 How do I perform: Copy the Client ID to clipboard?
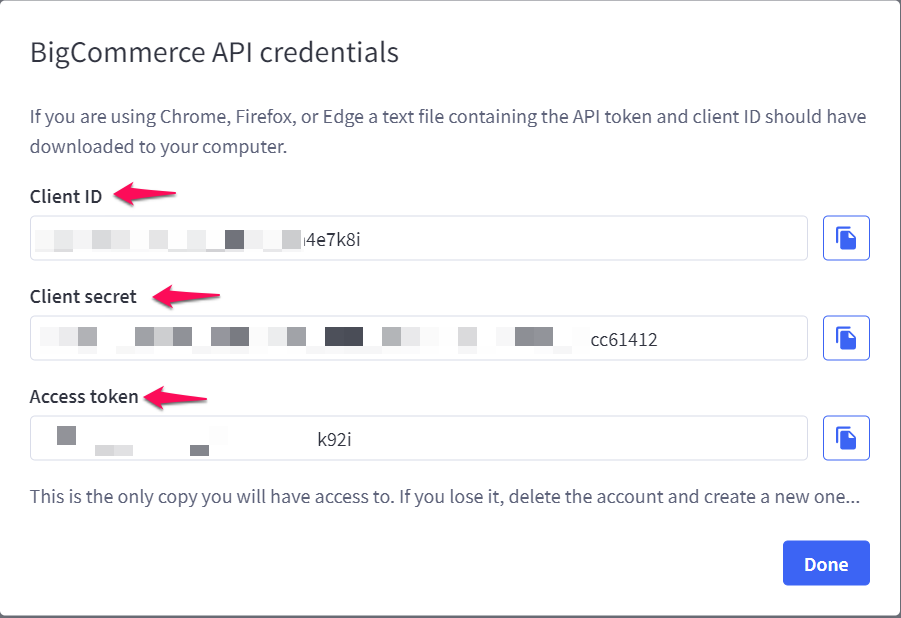(x=846, y=238)
